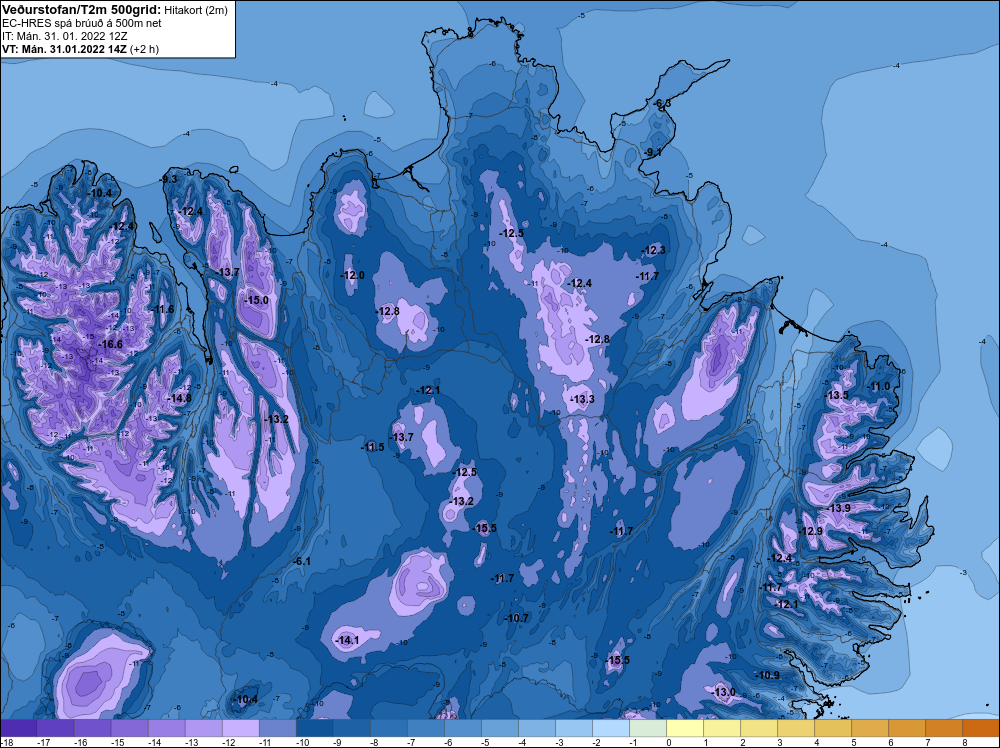The image size is (1000, 748).
Task: Select the darkest purple legend swatch after -18
Action: (18, 728)
